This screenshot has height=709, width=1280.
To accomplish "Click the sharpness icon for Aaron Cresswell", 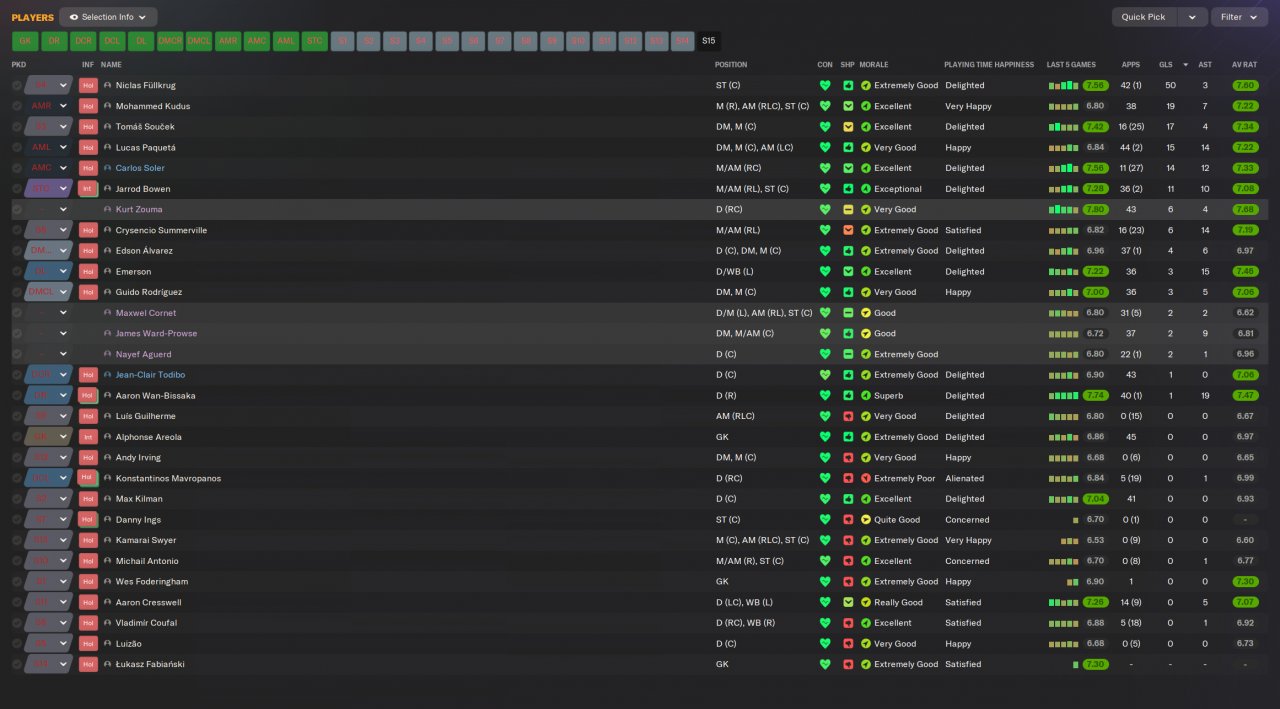I will coord(848,602).
